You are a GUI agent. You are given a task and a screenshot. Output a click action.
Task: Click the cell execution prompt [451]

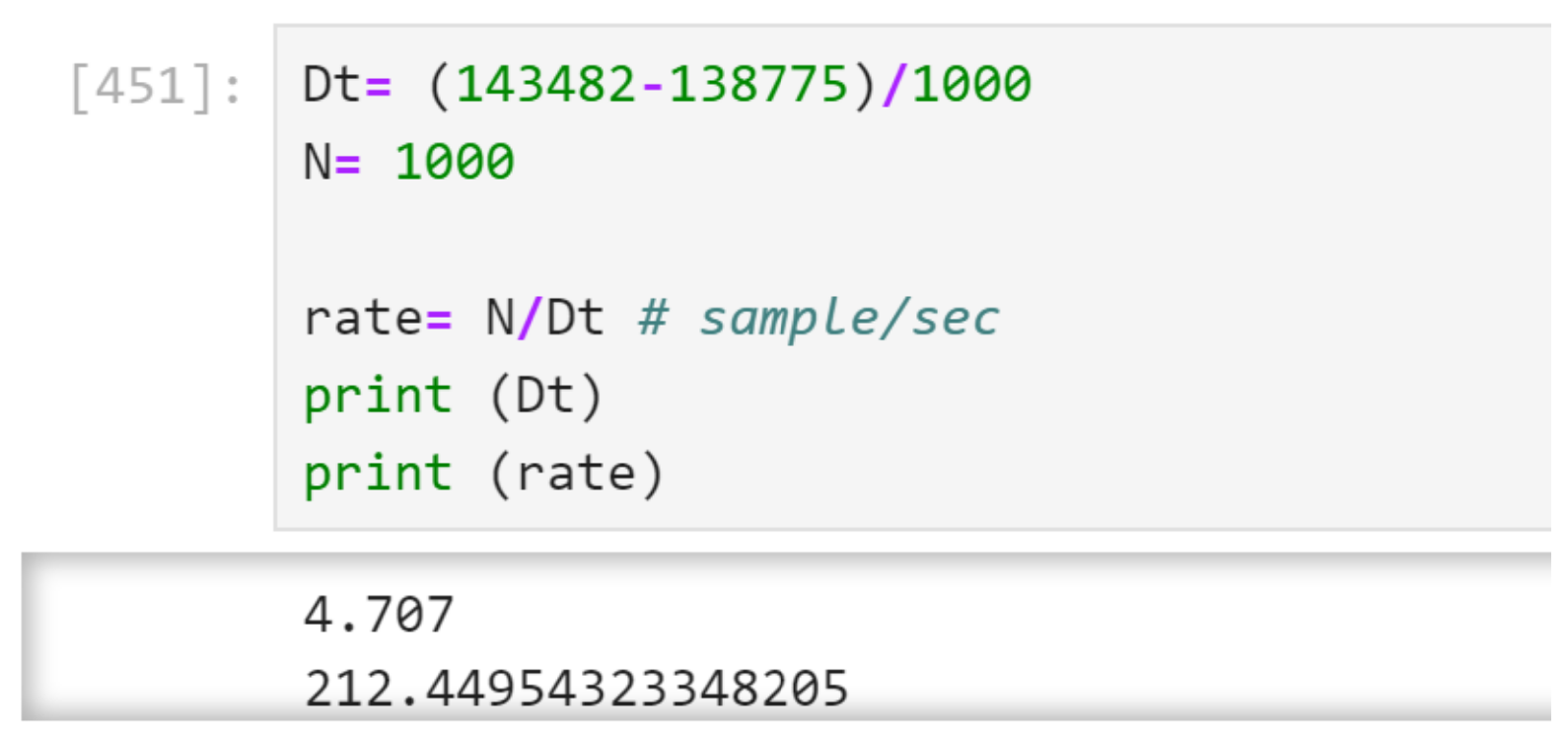[x=156, y=87]
